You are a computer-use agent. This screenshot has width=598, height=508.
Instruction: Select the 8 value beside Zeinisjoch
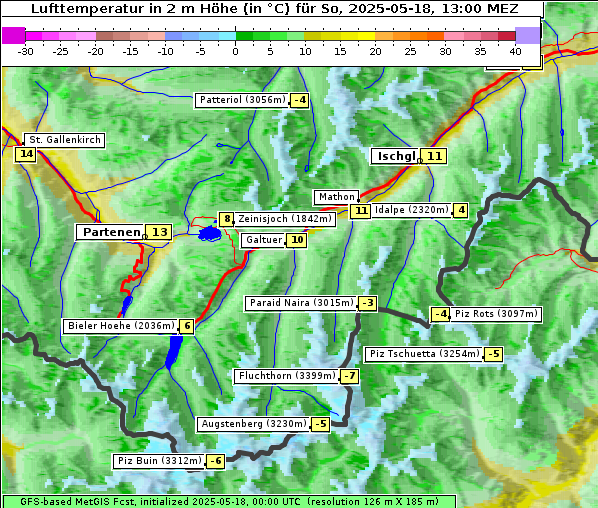(x=227, y=219)
